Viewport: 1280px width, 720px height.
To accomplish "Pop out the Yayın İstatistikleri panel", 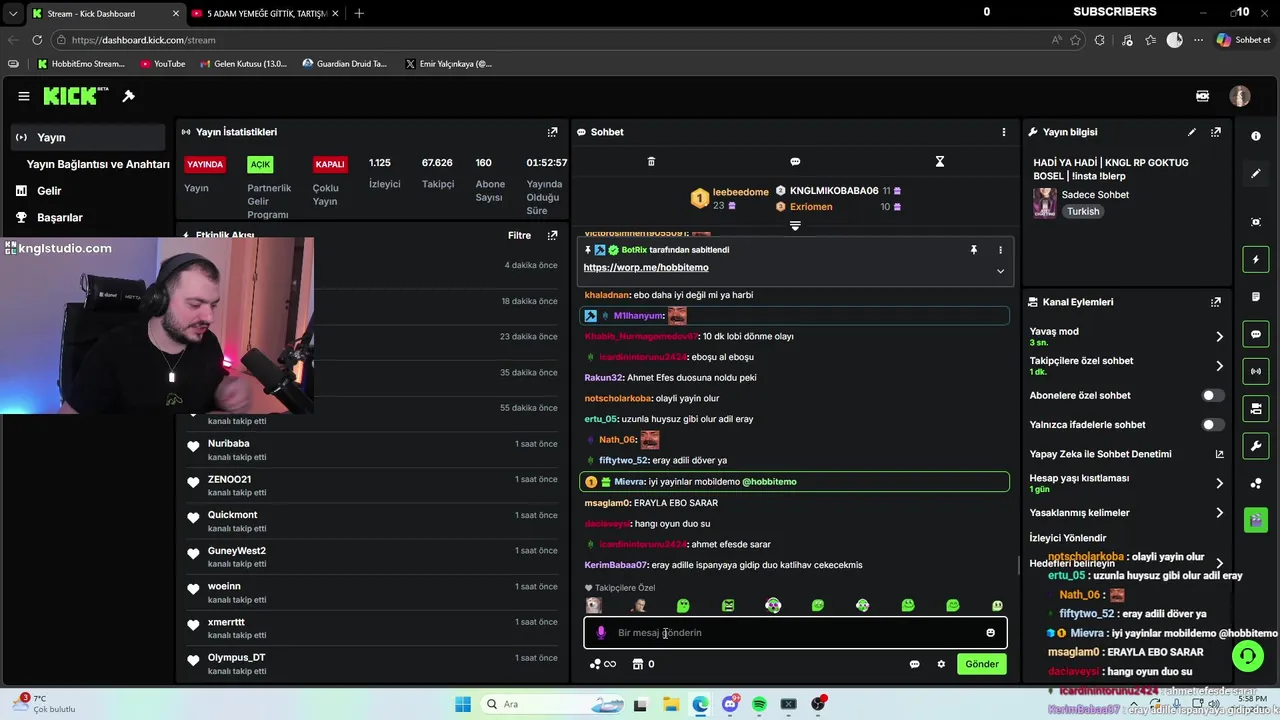I will coord(552,132).
